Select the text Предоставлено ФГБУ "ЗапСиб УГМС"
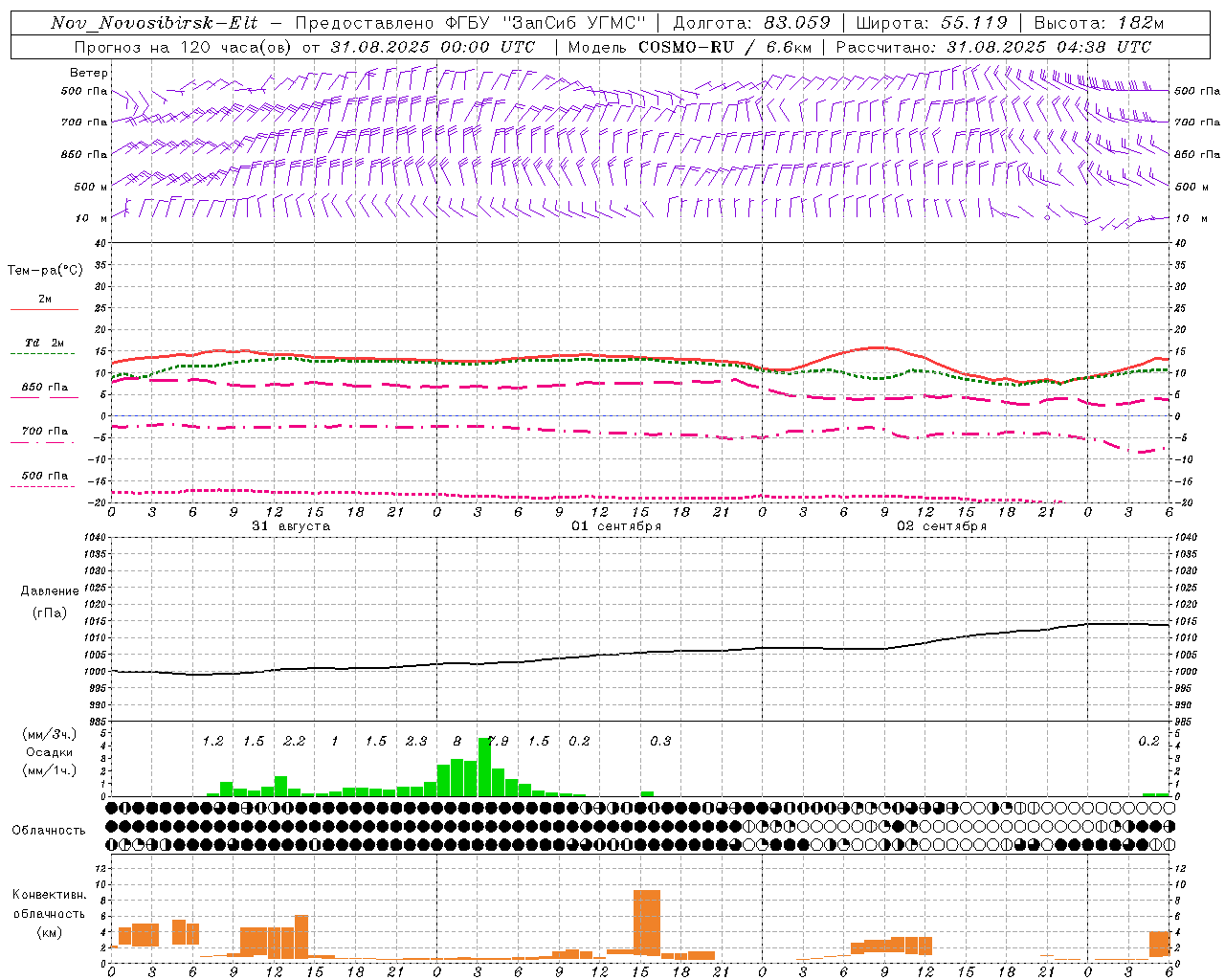This screenshot has width=1225, height=980. [x=471, y=23]
